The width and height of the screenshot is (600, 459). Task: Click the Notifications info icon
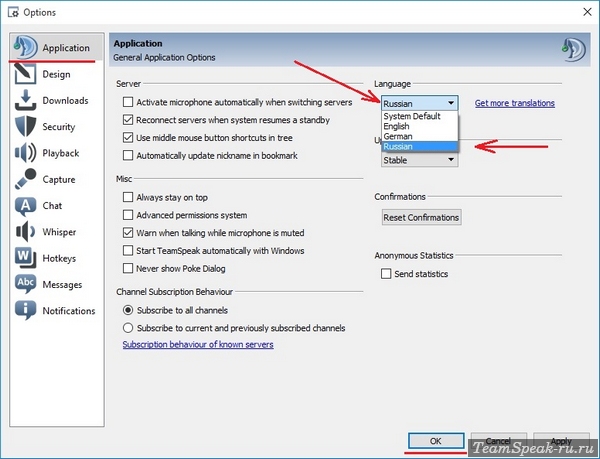click(25, 310)
